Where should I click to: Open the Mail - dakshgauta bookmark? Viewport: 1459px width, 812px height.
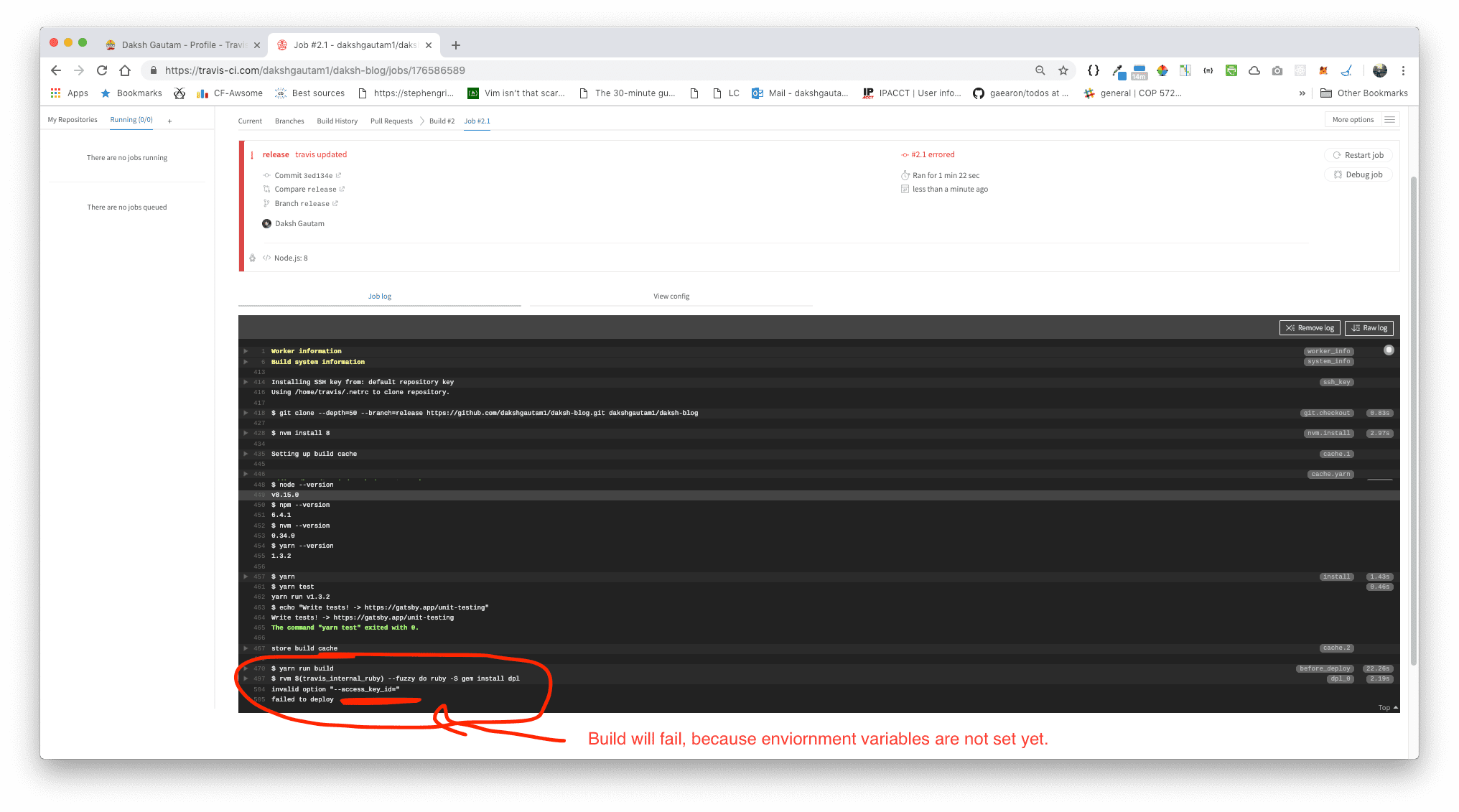tap(800, 93)
